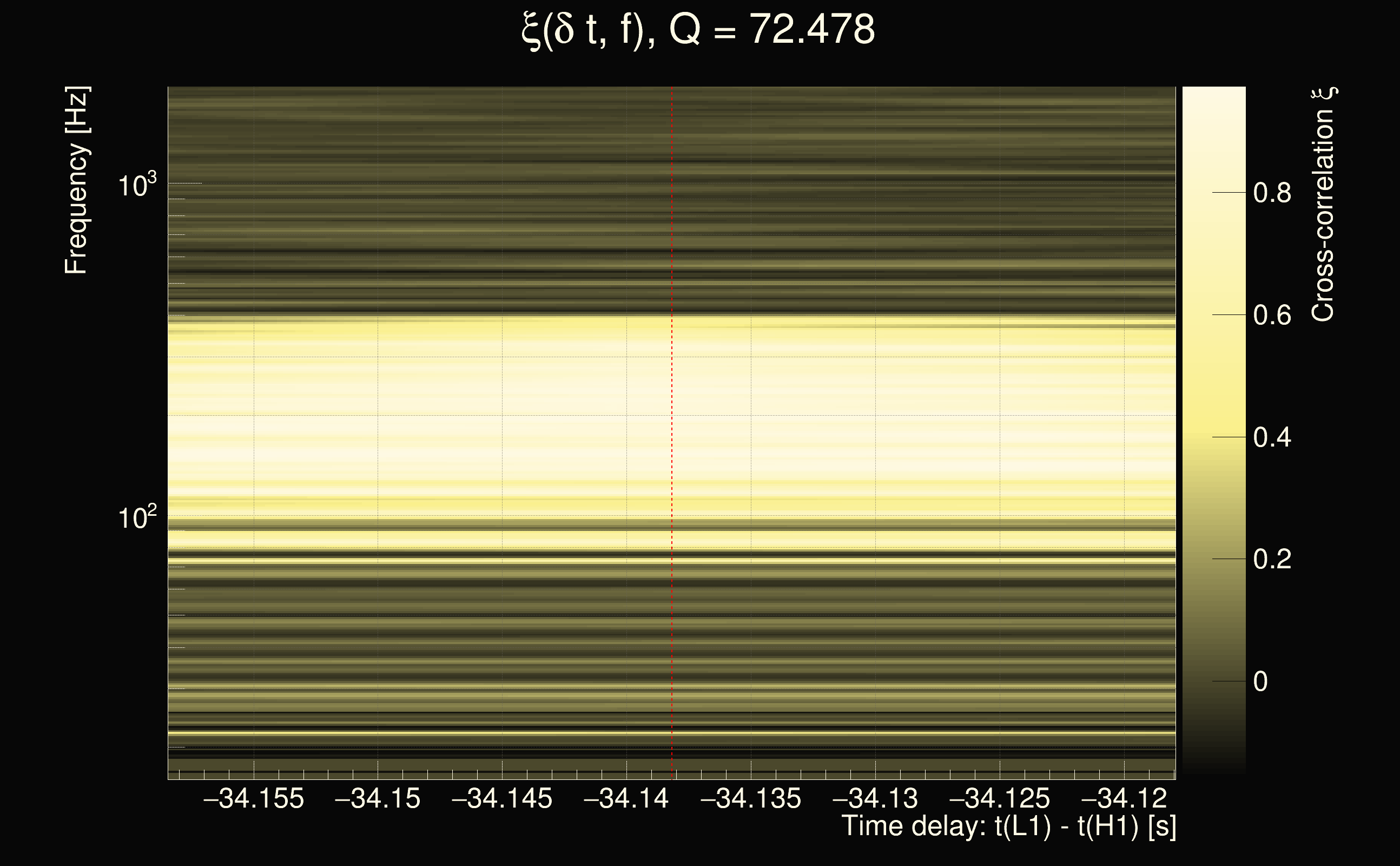The width and height of the screenshot is (1400, 866).
Task: Click the Cross-correlation ξ colorbar label
Action: pyautogui.click(x=1323, y=205)
